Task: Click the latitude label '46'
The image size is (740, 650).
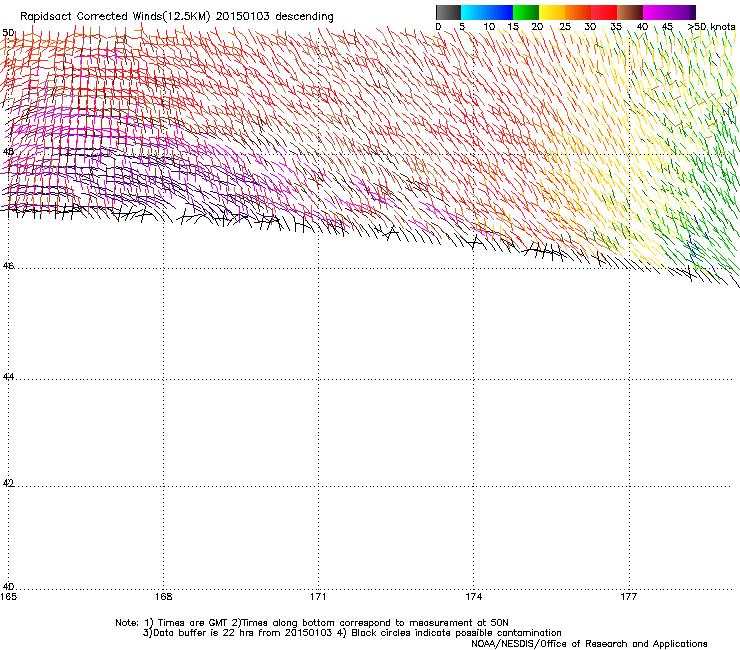Action: pyautogui.click(x=8, y=266)
